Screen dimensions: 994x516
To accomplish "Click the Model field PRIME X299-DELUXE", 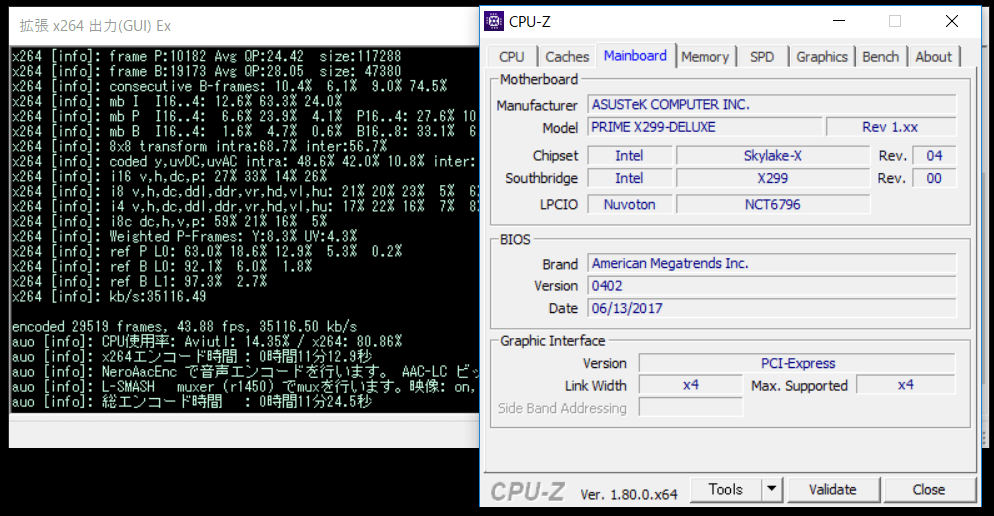I will tap(705, 127).
